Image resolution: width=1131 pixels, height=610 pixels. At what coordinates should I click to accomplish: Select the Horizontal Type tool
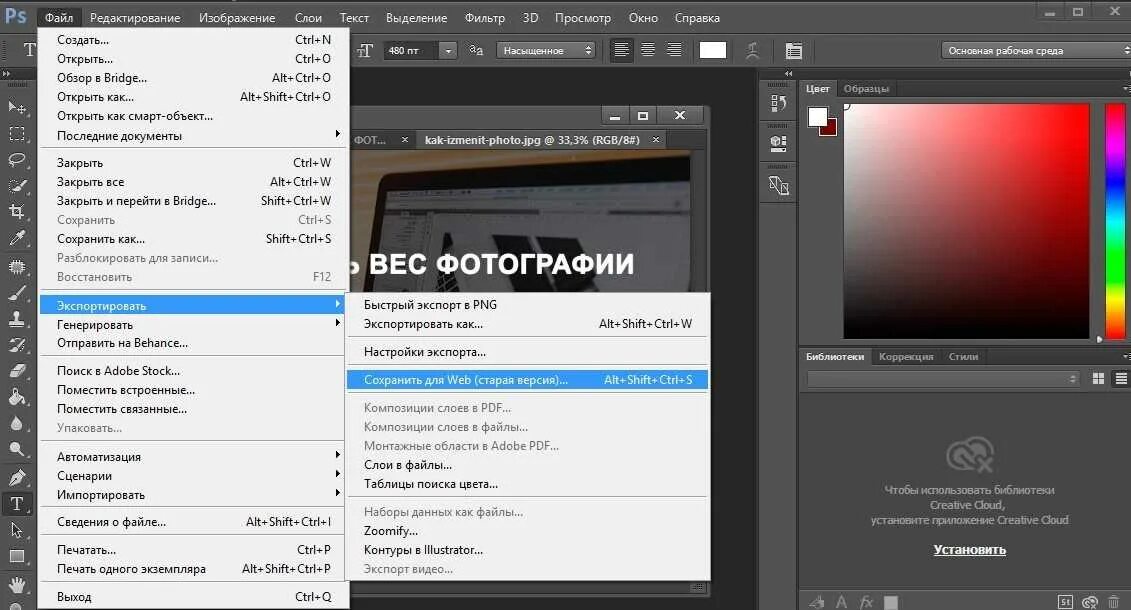(17, 503)
